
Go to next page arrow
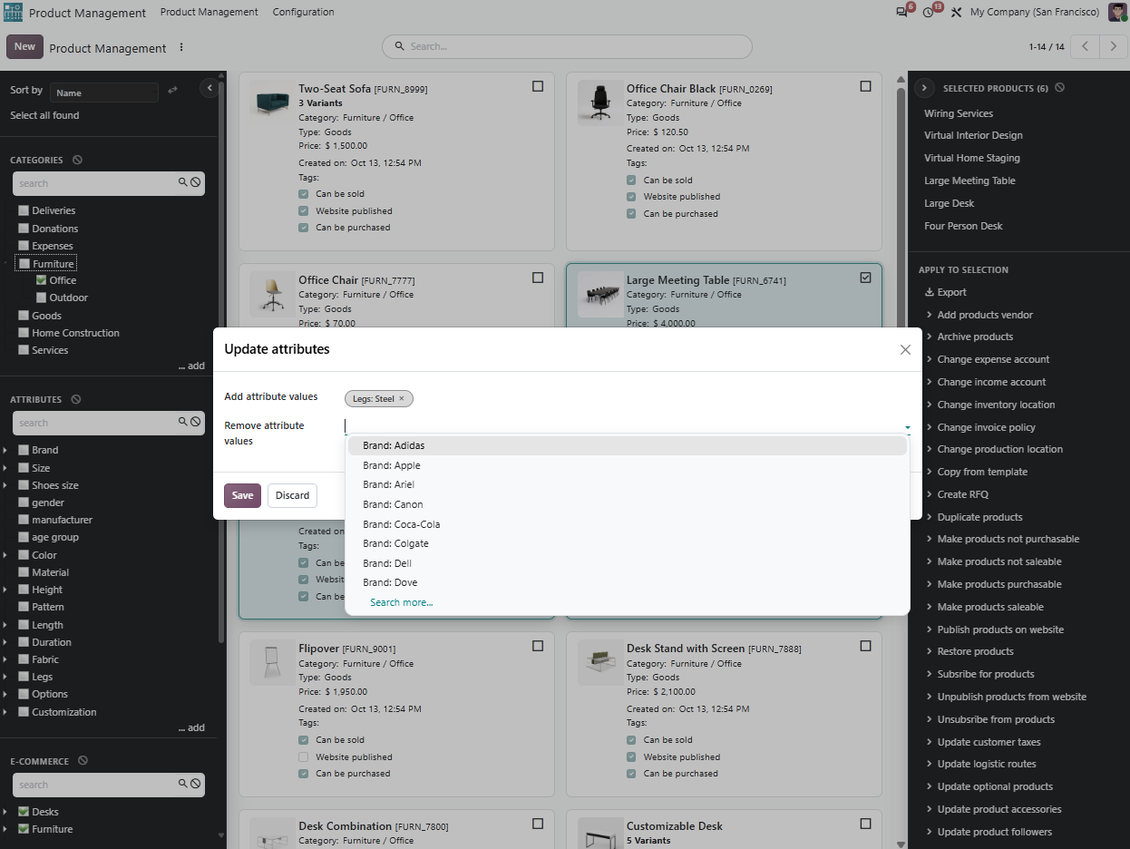[1113, 46]
